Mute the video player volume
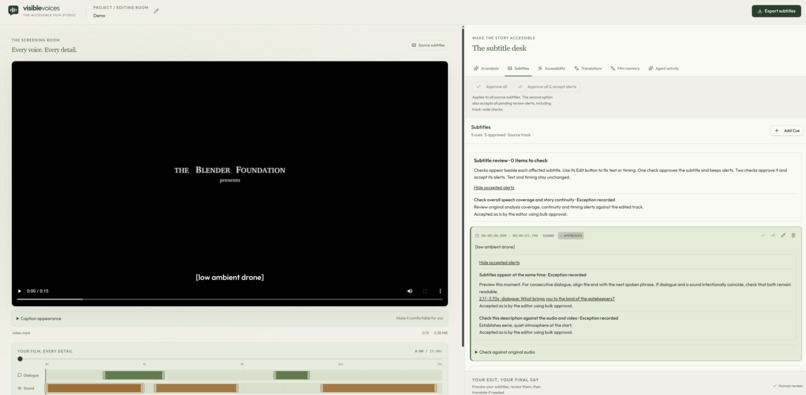This screenshot has width=806, height=395. pyautogui.click(x=410, y=291)
